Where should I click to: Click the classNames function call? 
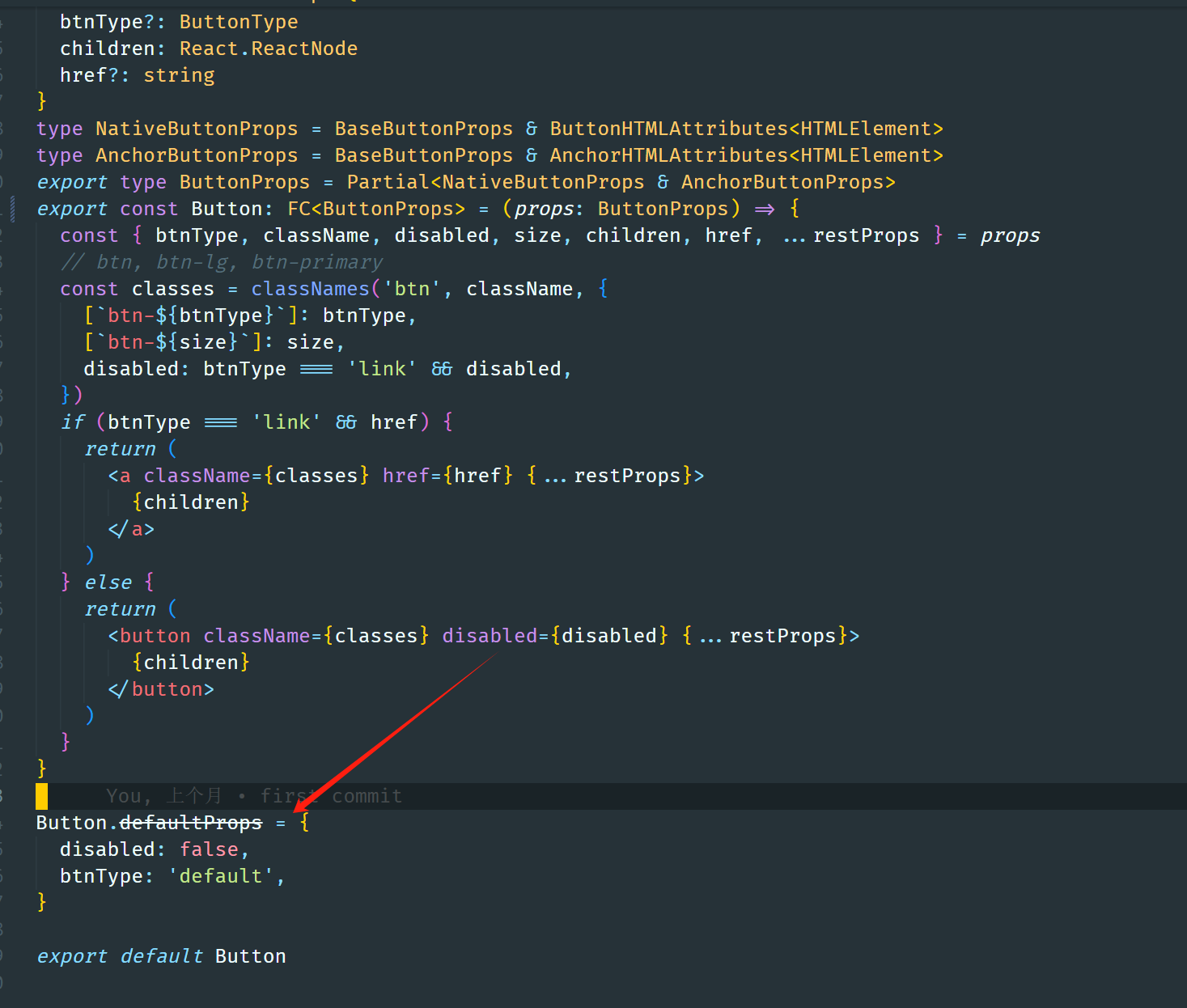click(x=310, y=289)
